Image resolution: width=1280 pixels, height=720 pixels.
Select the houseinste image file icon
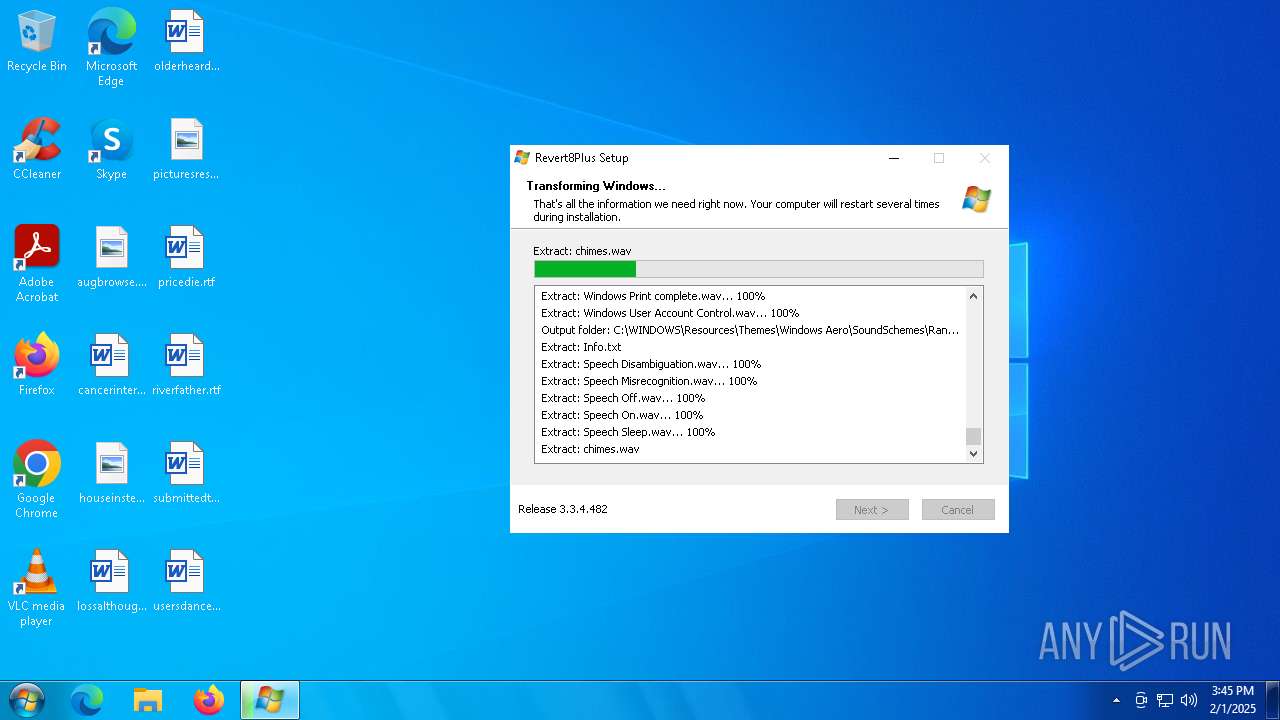click(111, 474)
